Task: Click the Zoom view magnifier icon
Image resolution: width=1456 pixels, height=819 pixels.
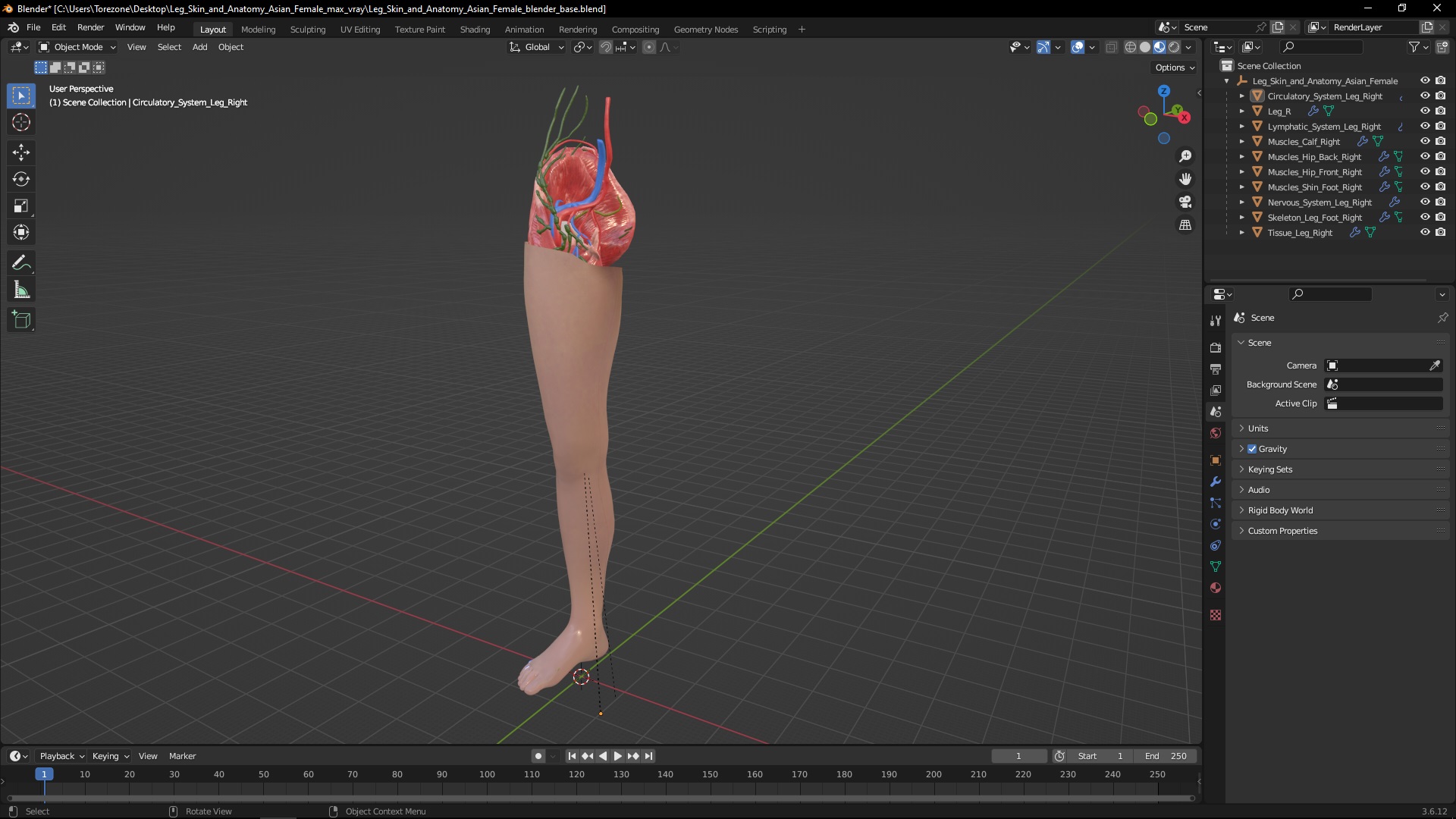Action: (1185, 156)
